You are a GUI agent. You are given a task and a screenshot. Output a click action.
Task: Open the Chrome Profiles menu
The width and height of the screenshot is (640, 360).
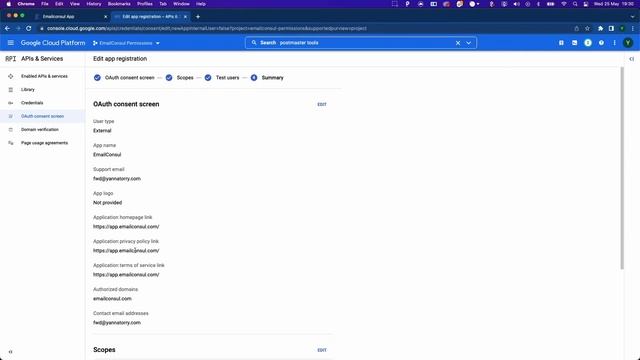pyautogui.click(x=144, y=4)
